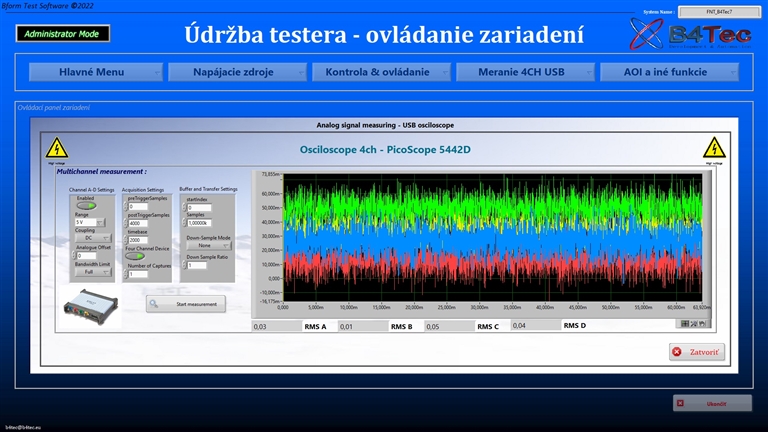The height and width of the screenshot is (432, 768).
Task: Open Hlavné Menu
Action: point(96,72)
